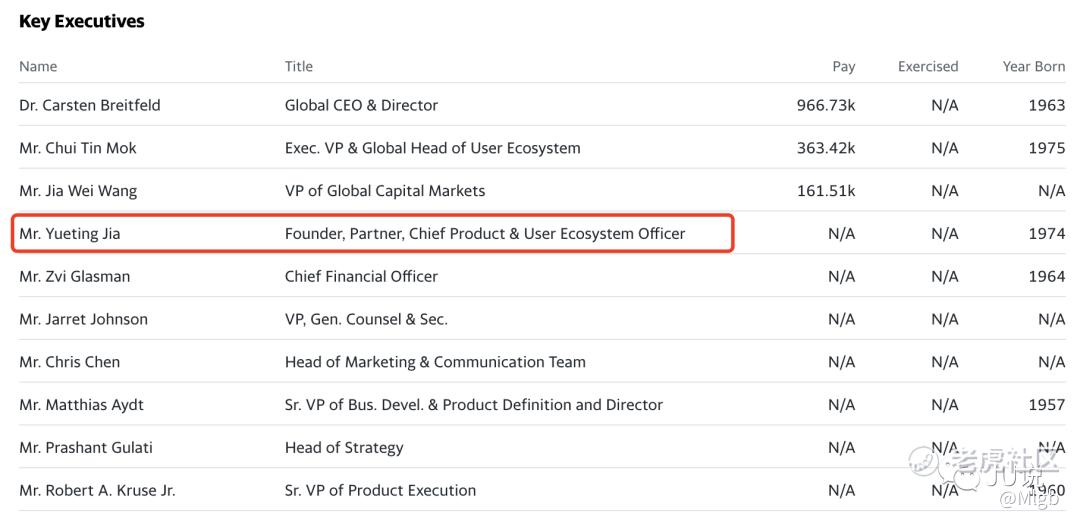Image resolution: width=1080 pixels, height=523 pixels.
Task: Click the name Mr. Matthias Aydt
Action: tap(82, 405)
